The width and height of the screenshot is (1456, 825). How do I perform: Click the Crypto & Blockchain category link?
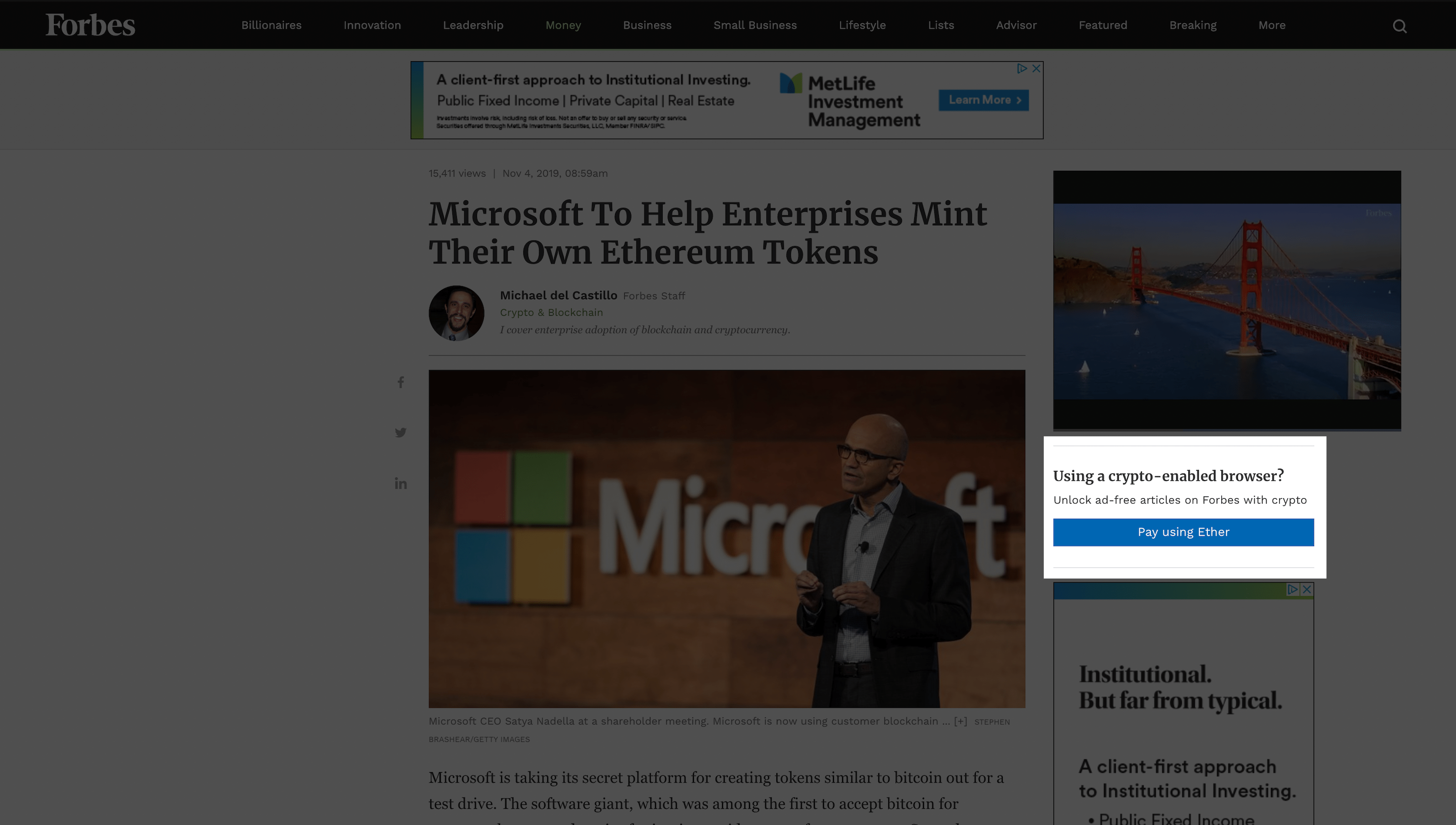[551, 312]
